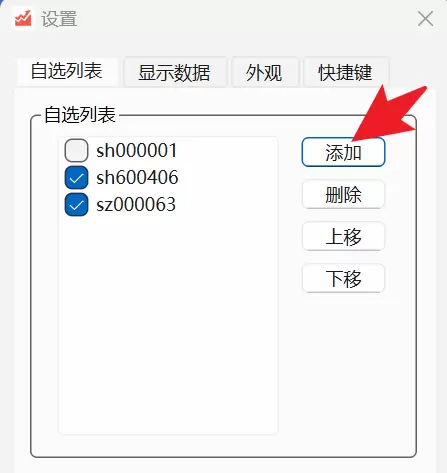The width and height of the screenshot is (447, 473).
Task: Uncheck the sz000063 checkbox
Action: (76, 204)
